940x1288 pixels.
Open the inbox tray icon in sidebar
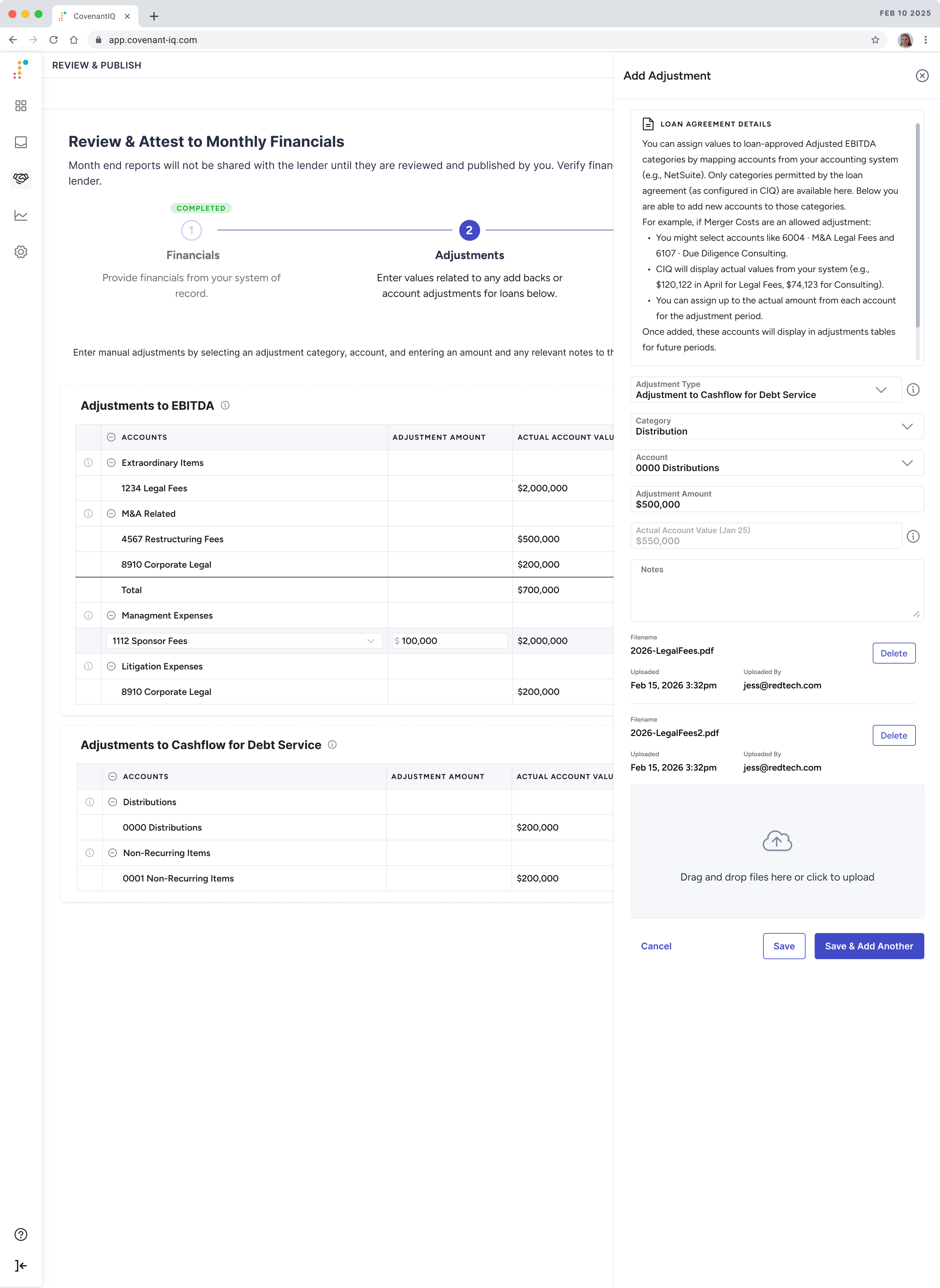[x=21, y=143]
